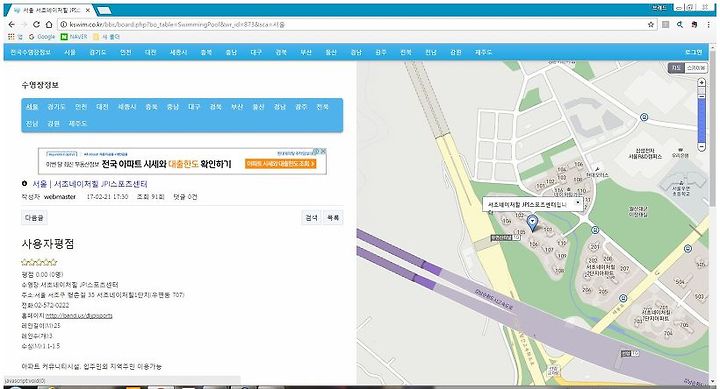The width and height of the screenshot is (720, 389).
Task: Choose 전남 in the 수영장정보 region box
Action: pos(32,124)
